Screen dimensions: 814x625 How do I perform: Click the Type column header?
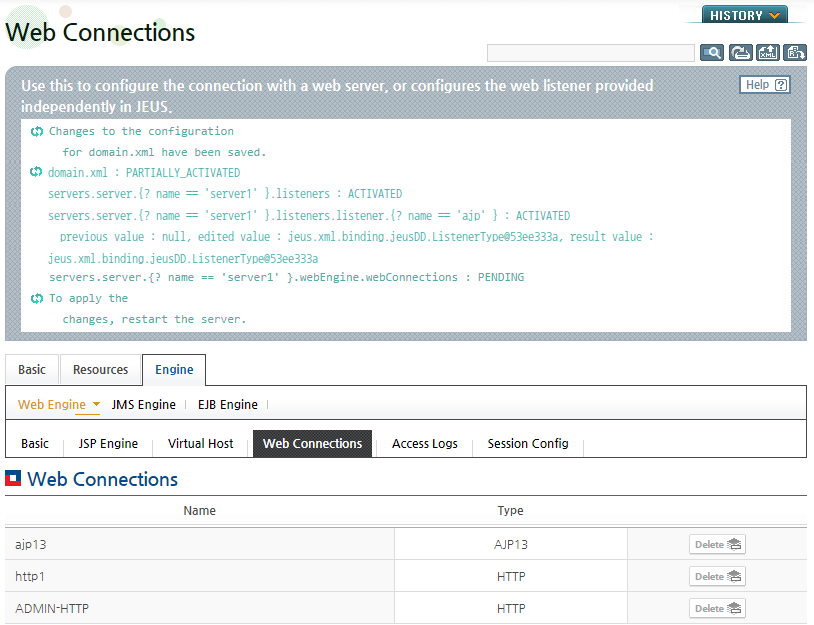[510, 510]
